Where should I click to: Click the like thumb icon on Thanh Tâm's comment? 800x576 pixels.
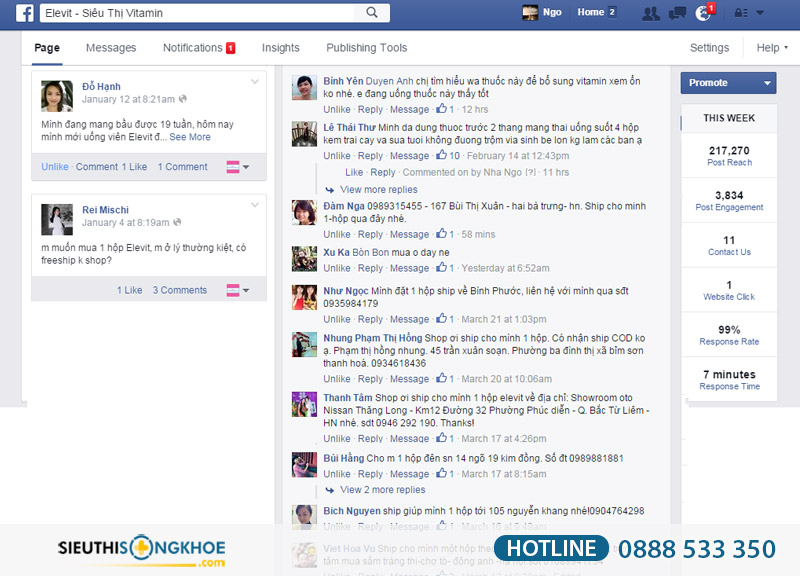[441, 438]
